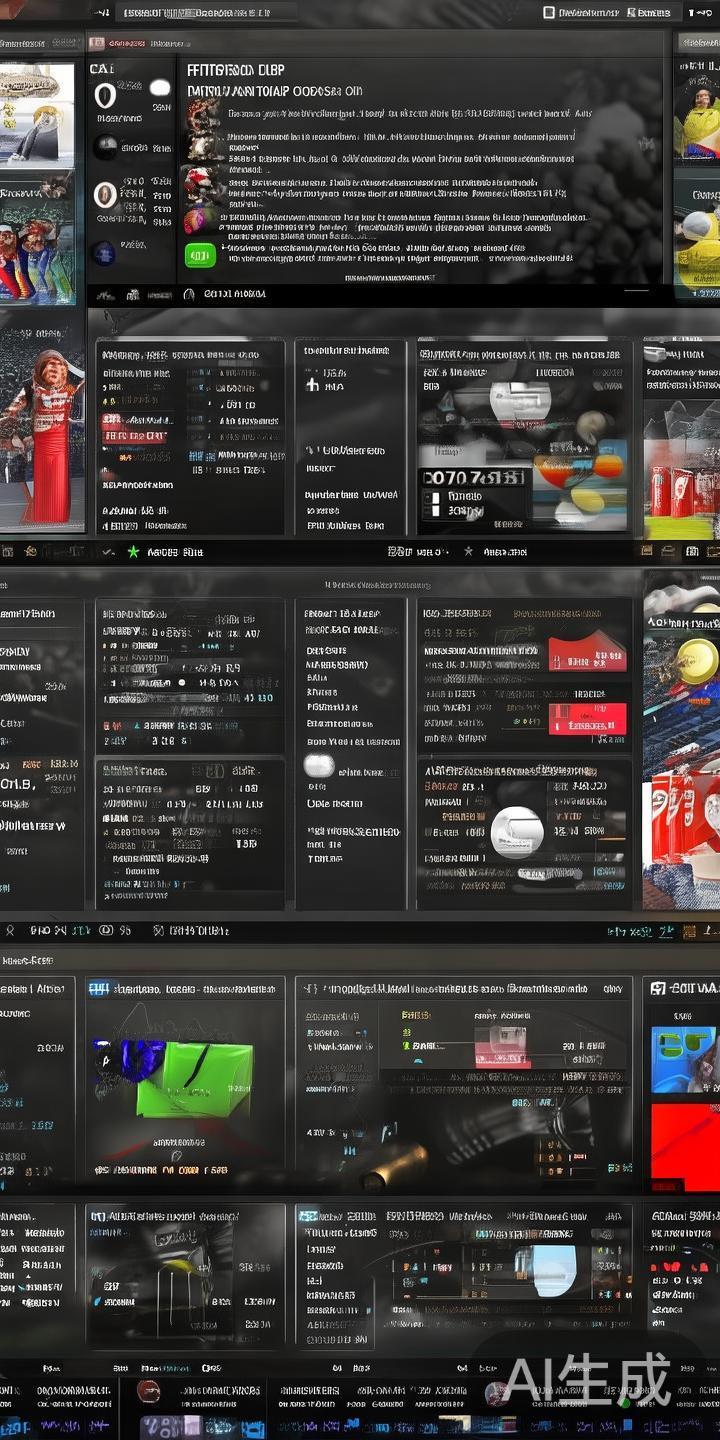Toggle the white pill switch beside CAI
The height and width of the screenshot is (1440, 720).
coord(160,88)
